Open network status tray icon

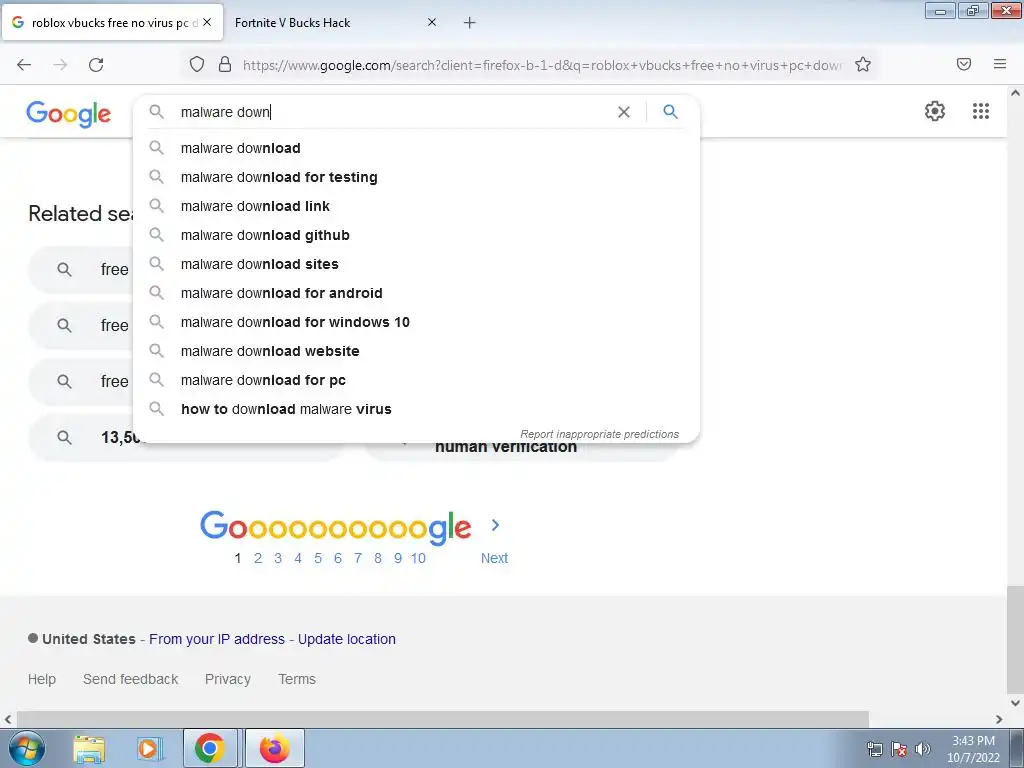[874, 749]
